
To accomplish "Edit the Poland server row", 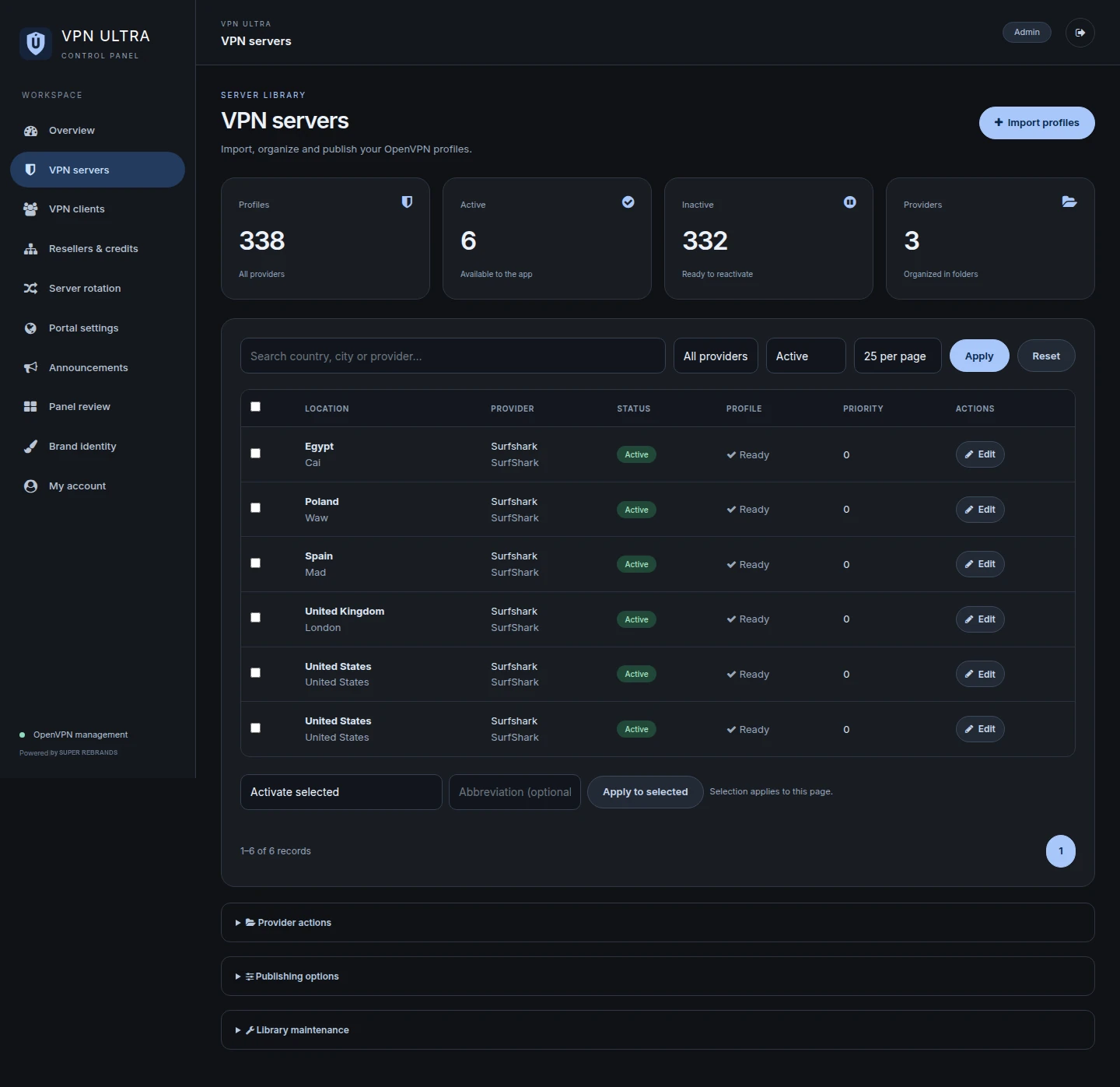I will point(980,510).
